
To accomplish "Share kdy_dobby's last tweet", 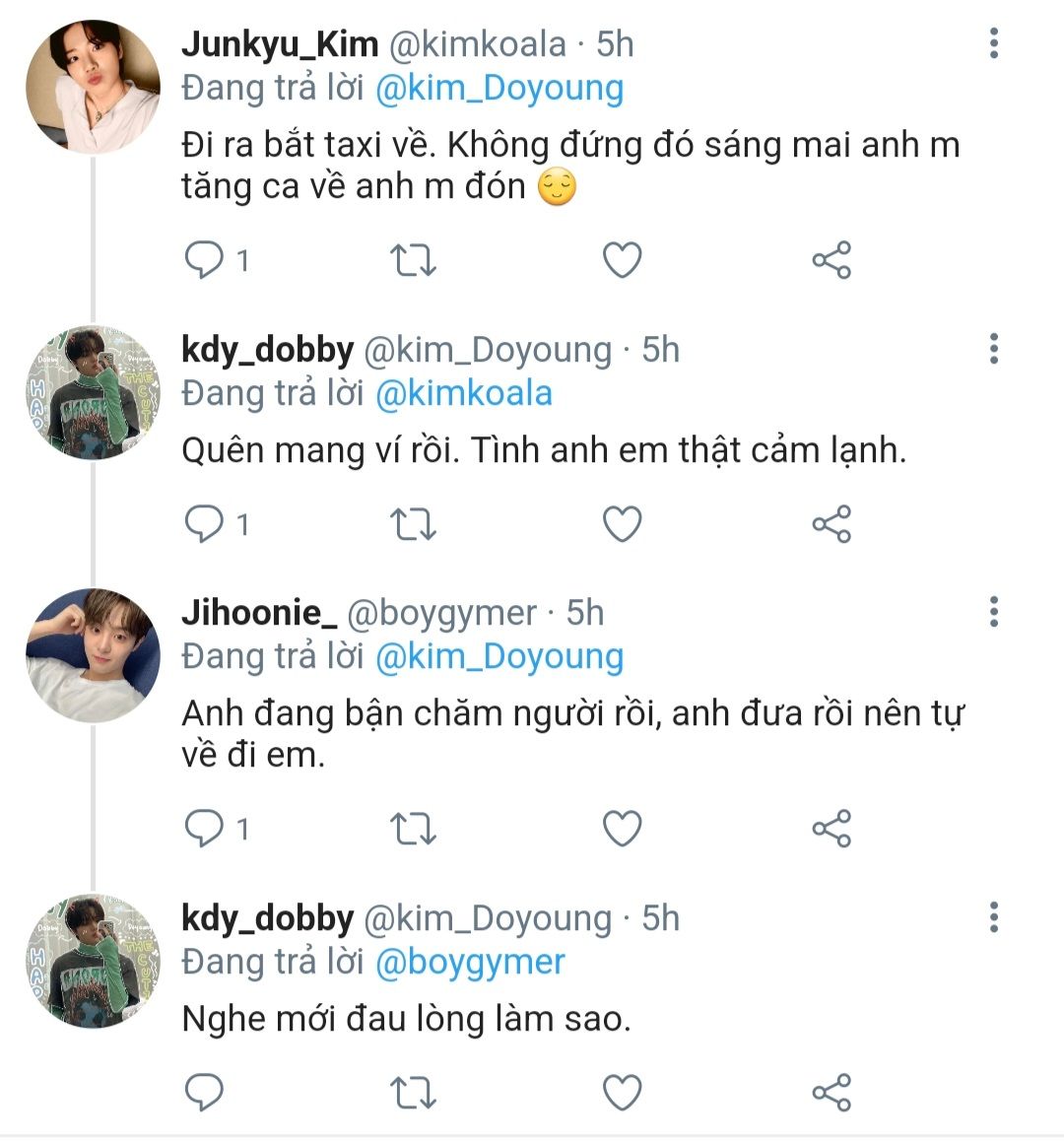I will pyautogui.click(x=831, y=1093).
